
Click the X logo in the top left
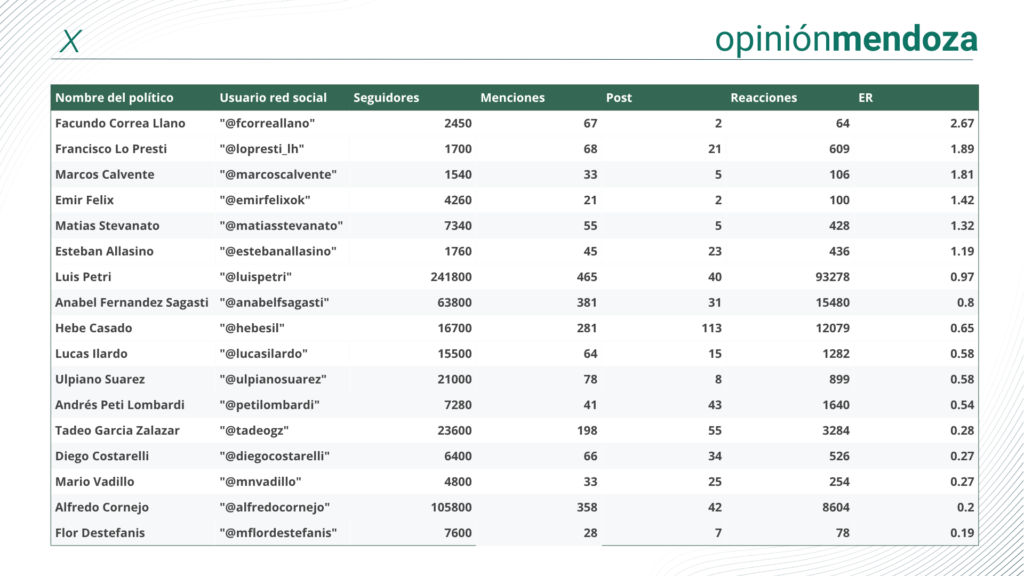70,41
